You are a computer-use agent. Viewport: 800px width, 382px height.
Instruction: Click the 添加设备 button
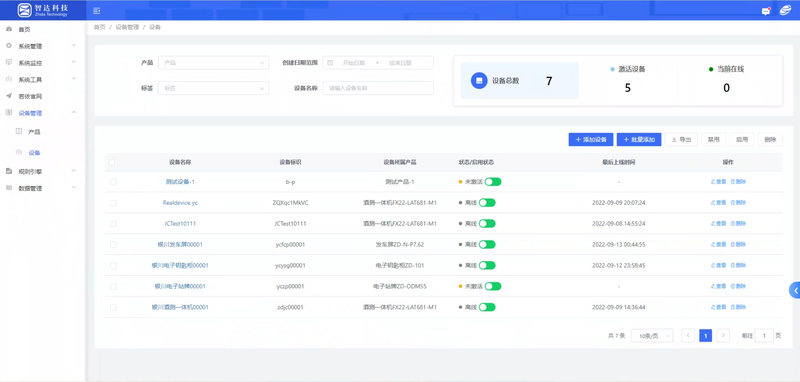point(591,139)
